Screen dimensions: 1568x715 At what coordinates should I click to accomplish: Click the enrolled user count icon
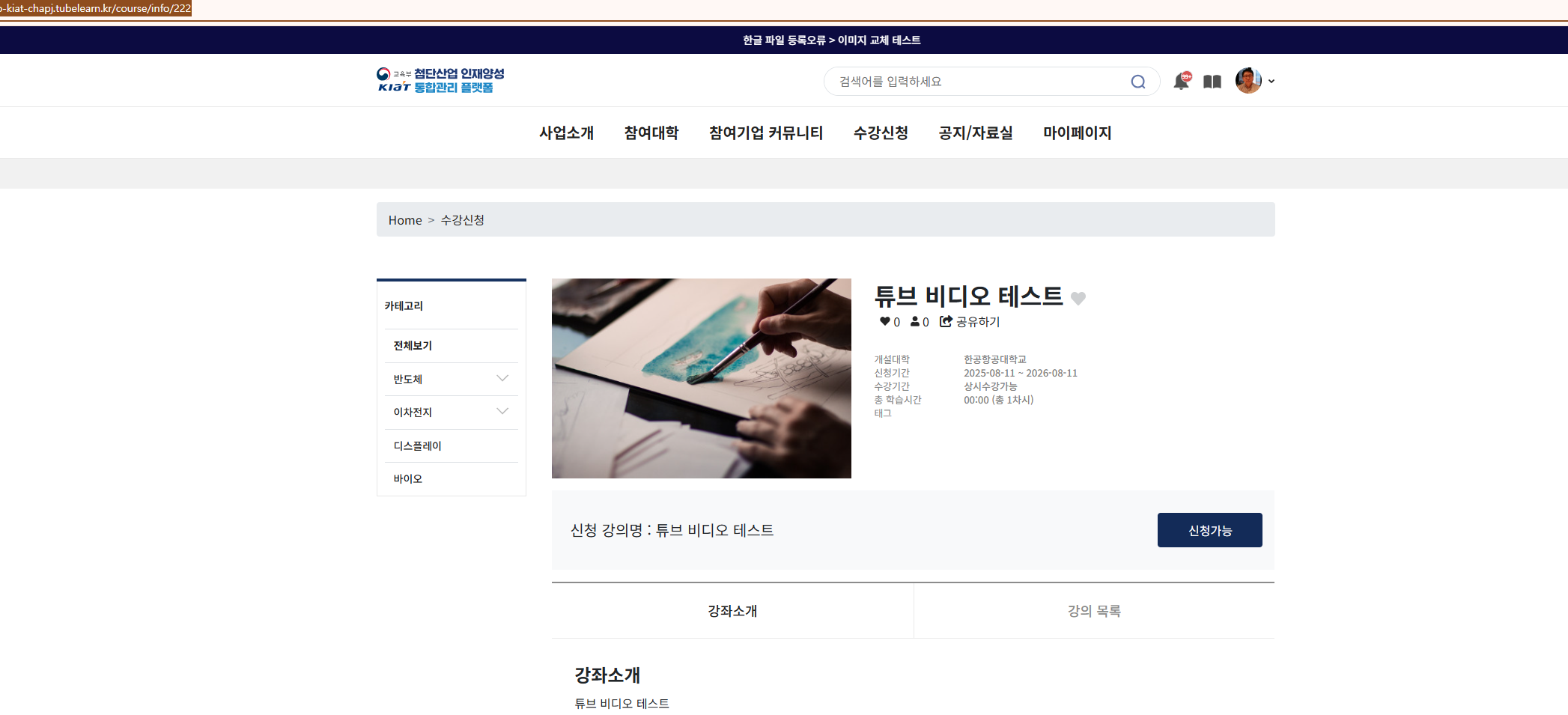click(x=915, y=321)
